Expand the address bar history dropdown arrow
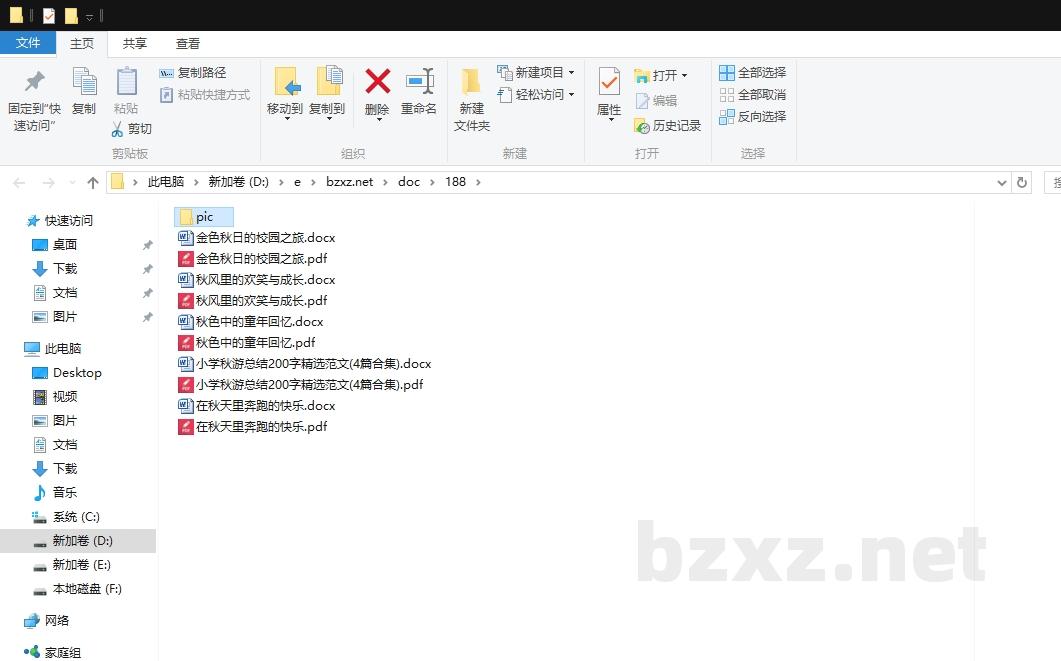The width and height of the screenshot is (1061, 661). [1002, 183]
